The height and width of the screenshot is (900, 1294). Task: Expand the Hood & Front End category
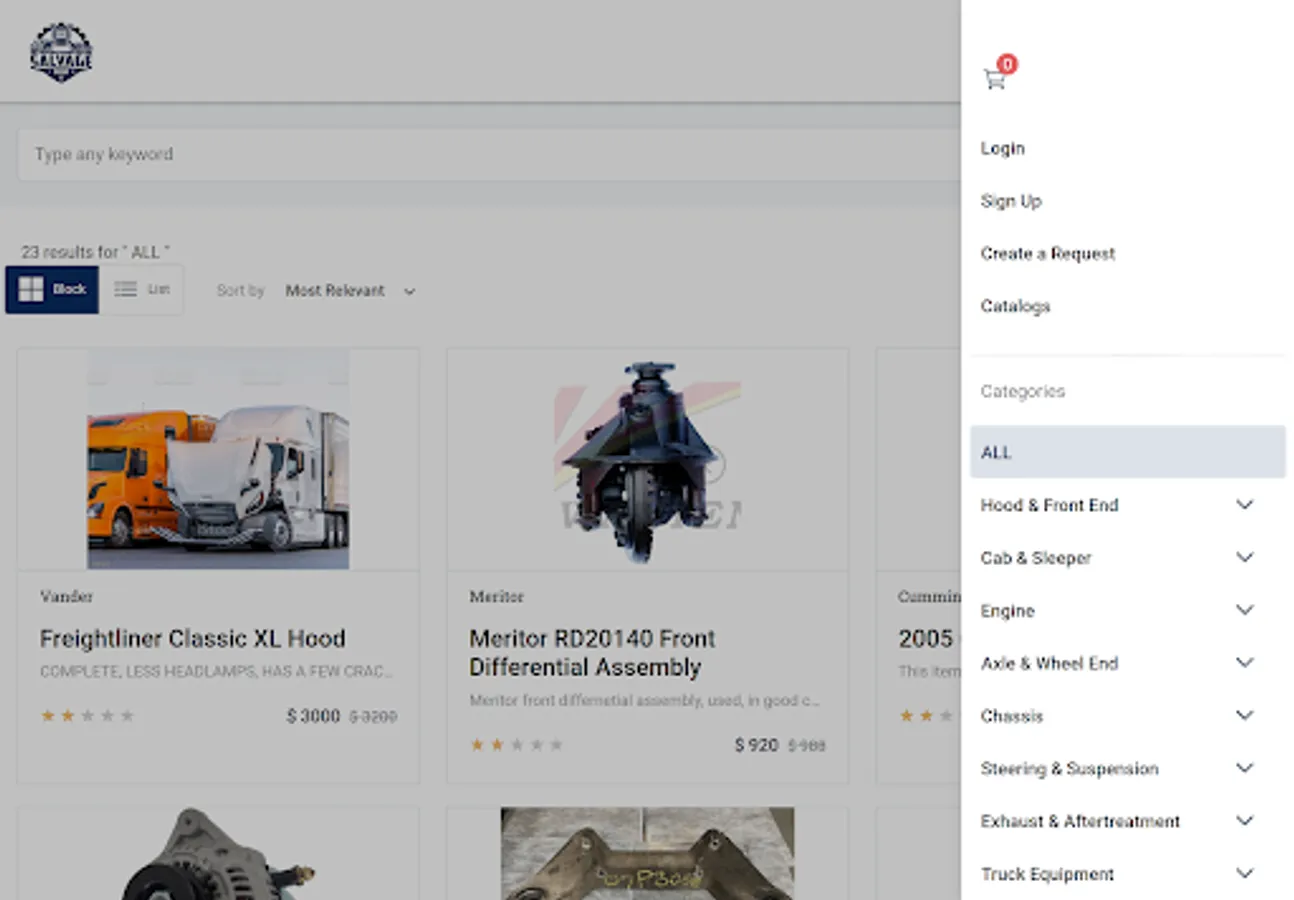pyautogui.click(x=1244, y=505)
